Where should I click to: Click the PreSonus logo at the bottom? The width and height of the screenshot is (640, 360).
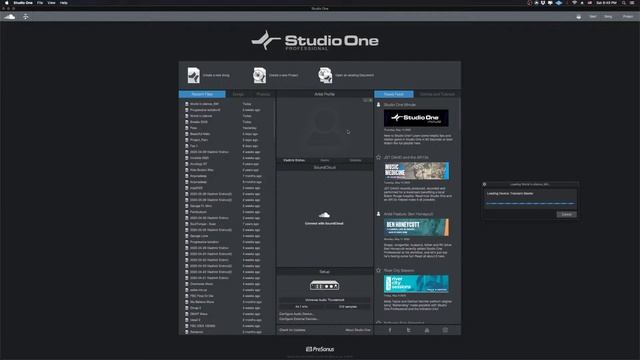tap(320, 349)
